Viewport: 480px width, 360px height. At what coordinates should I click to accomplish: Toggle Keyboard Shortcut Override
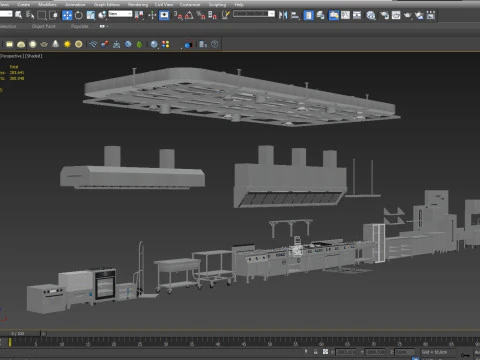point(164,15)
